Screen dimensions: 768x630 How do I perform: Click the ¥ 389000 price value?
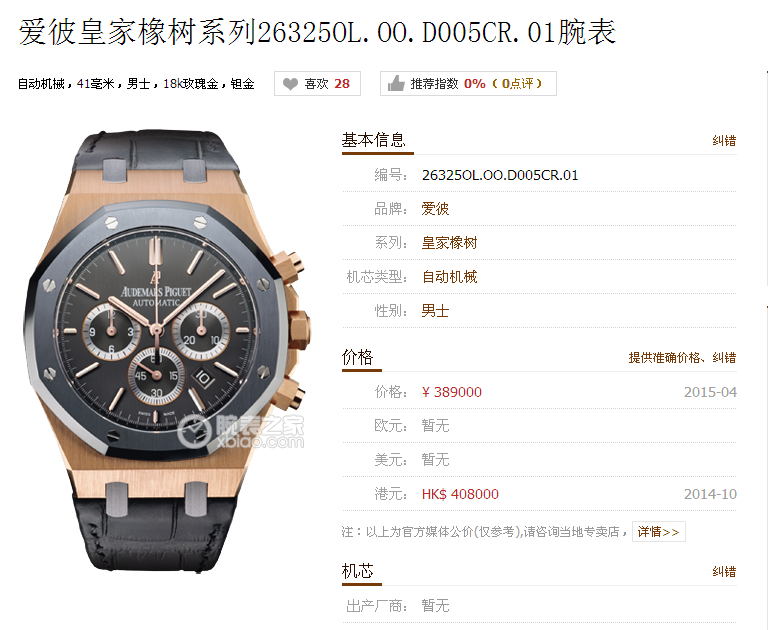451,392
